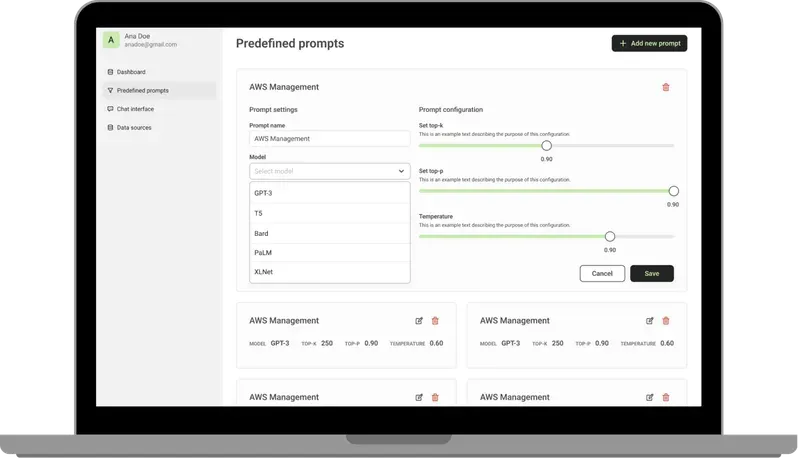The width and height of the screenshot is (798, 458).
Task: Delete the first AWS Management card in the left column
Action: 435,321
